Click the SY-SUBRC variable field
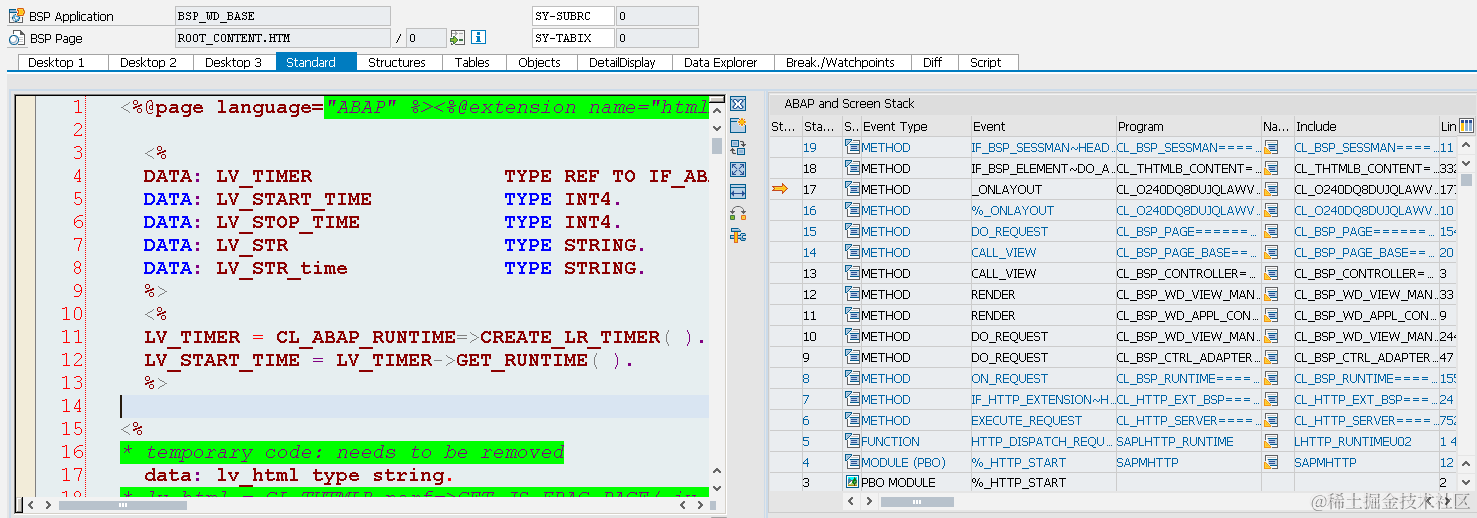 click(573, 16)
